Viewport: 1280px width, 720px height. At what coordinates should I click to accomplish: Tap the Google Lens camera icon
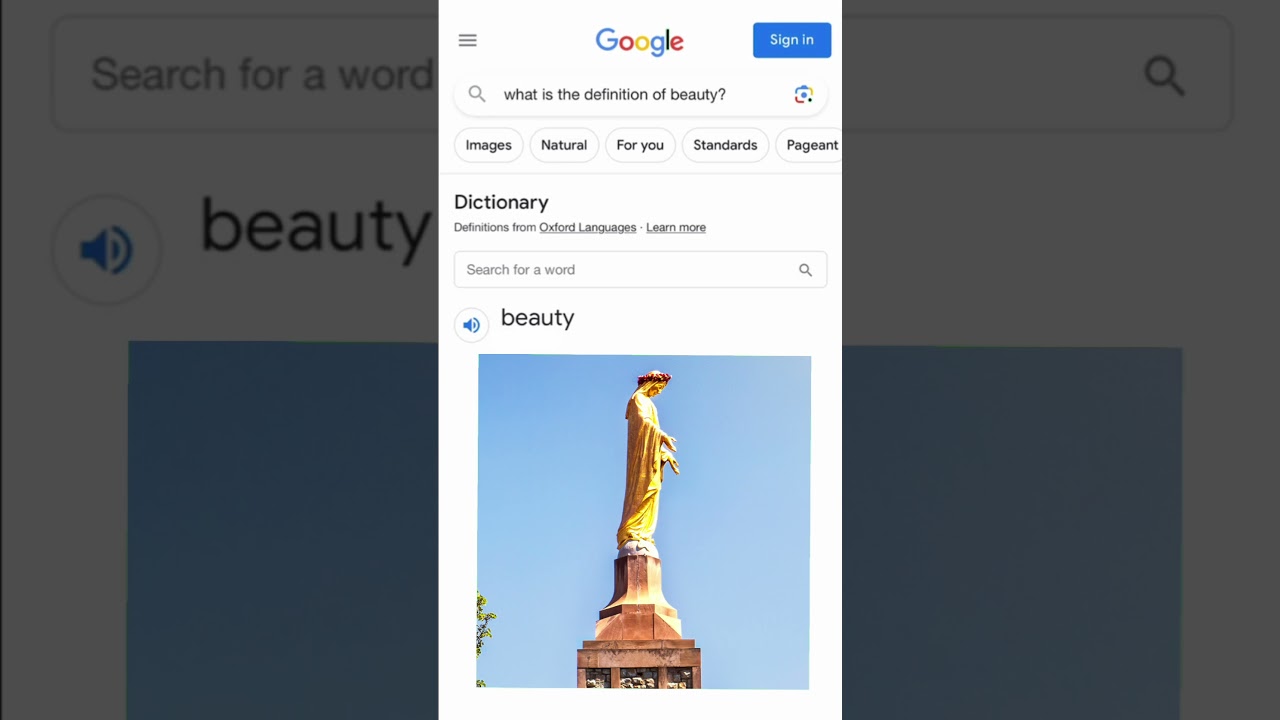click(803, 94)
